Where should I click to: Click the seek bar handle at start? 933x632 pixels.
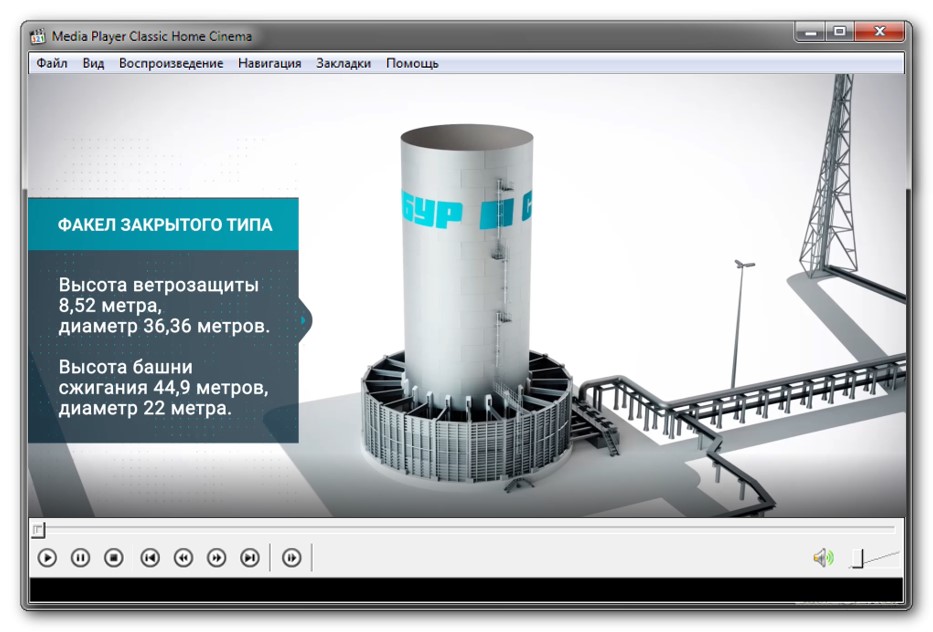pyautogui.click(x=38, y=529)
